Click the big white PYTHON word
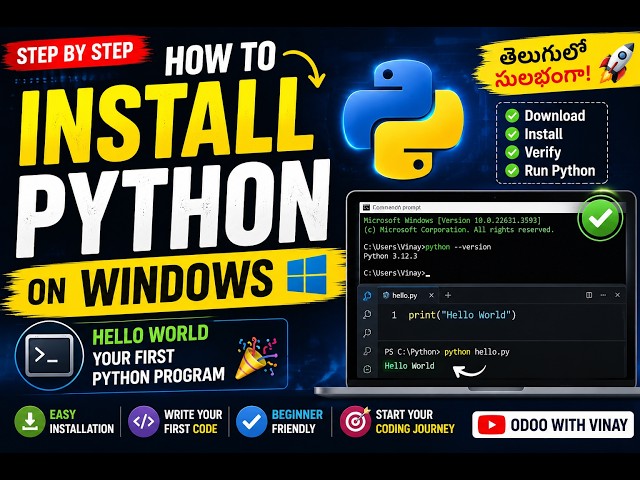This screenshot has width=640, height=480. click(x=172, y=207)
